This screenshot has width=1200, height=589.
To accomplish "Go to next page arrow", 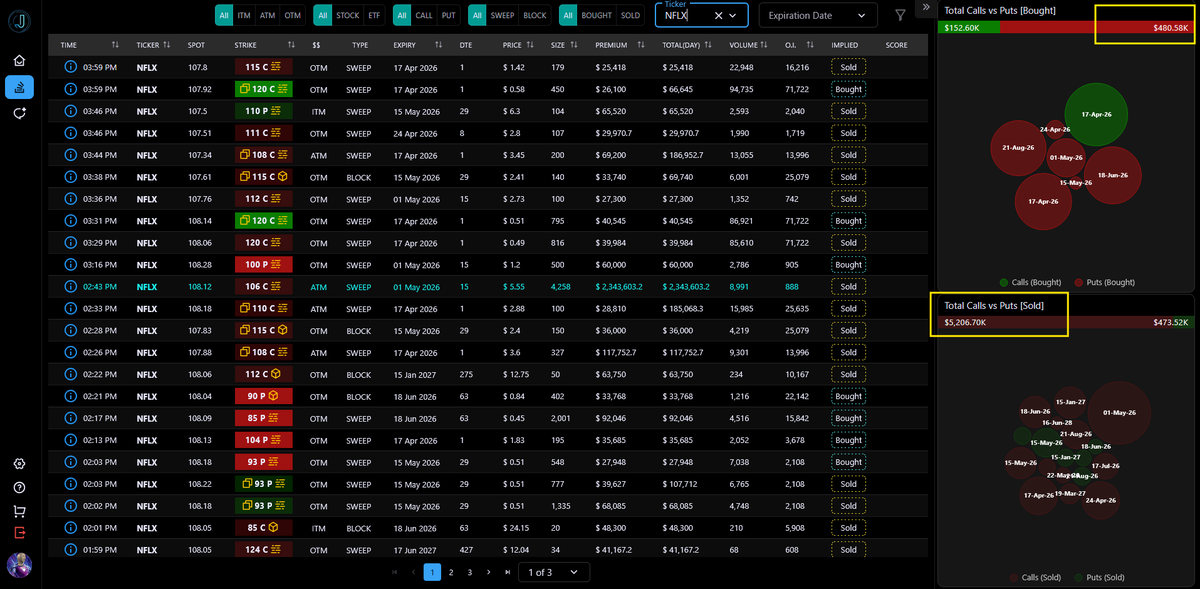I will 489,572.
